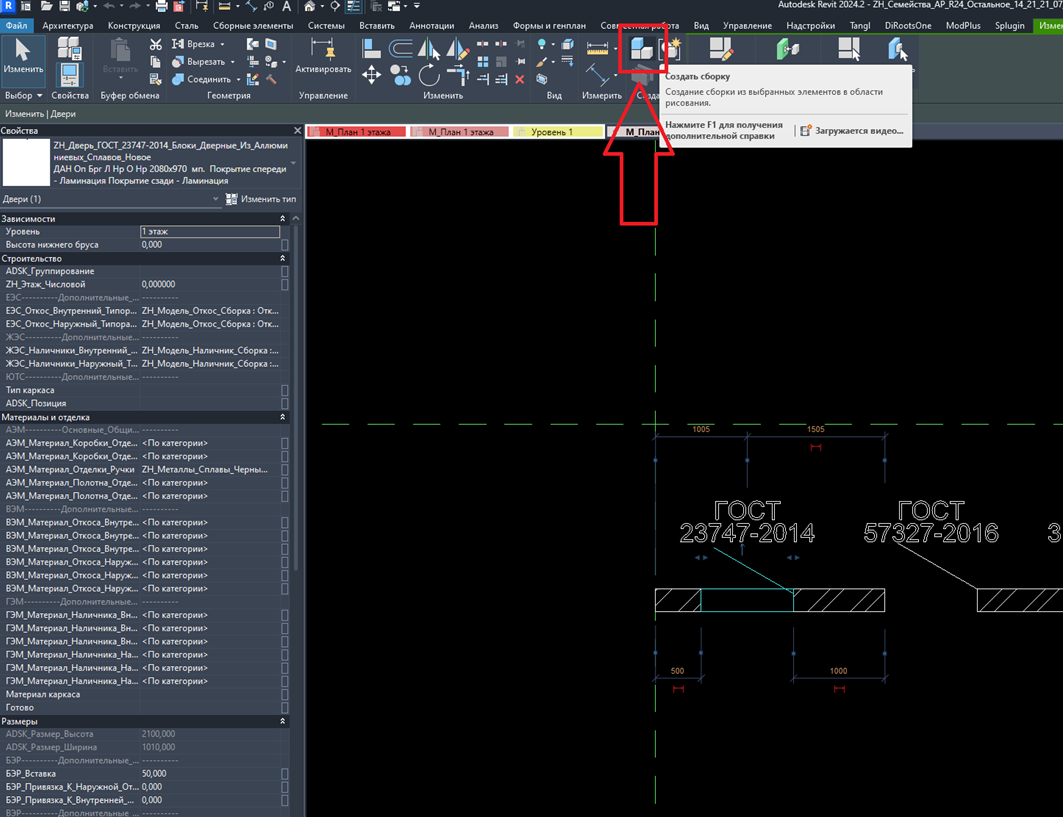Click the Demolish hammer icon
Viewport: 1063px width, 817px height.
click(271, 79)
